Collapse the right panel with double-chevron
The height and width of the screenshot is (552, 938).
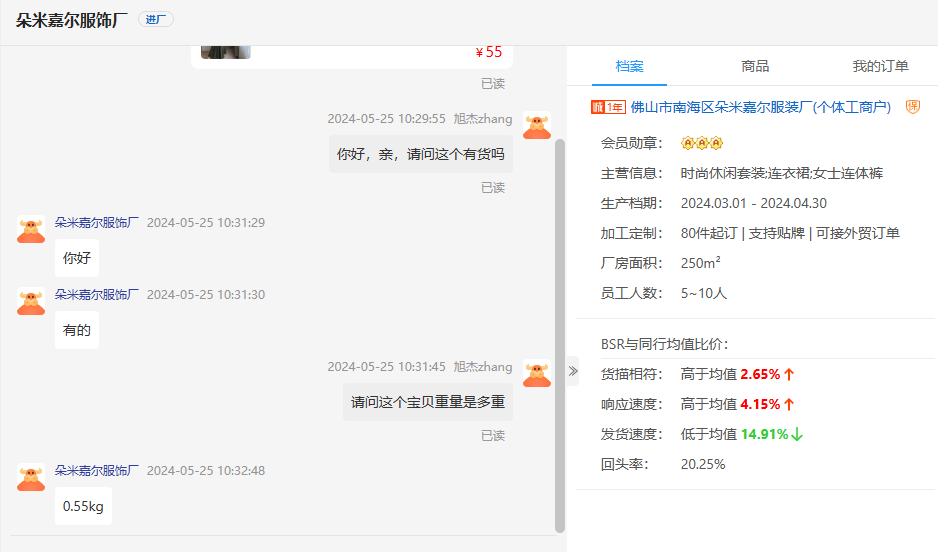tap(572, 371)
